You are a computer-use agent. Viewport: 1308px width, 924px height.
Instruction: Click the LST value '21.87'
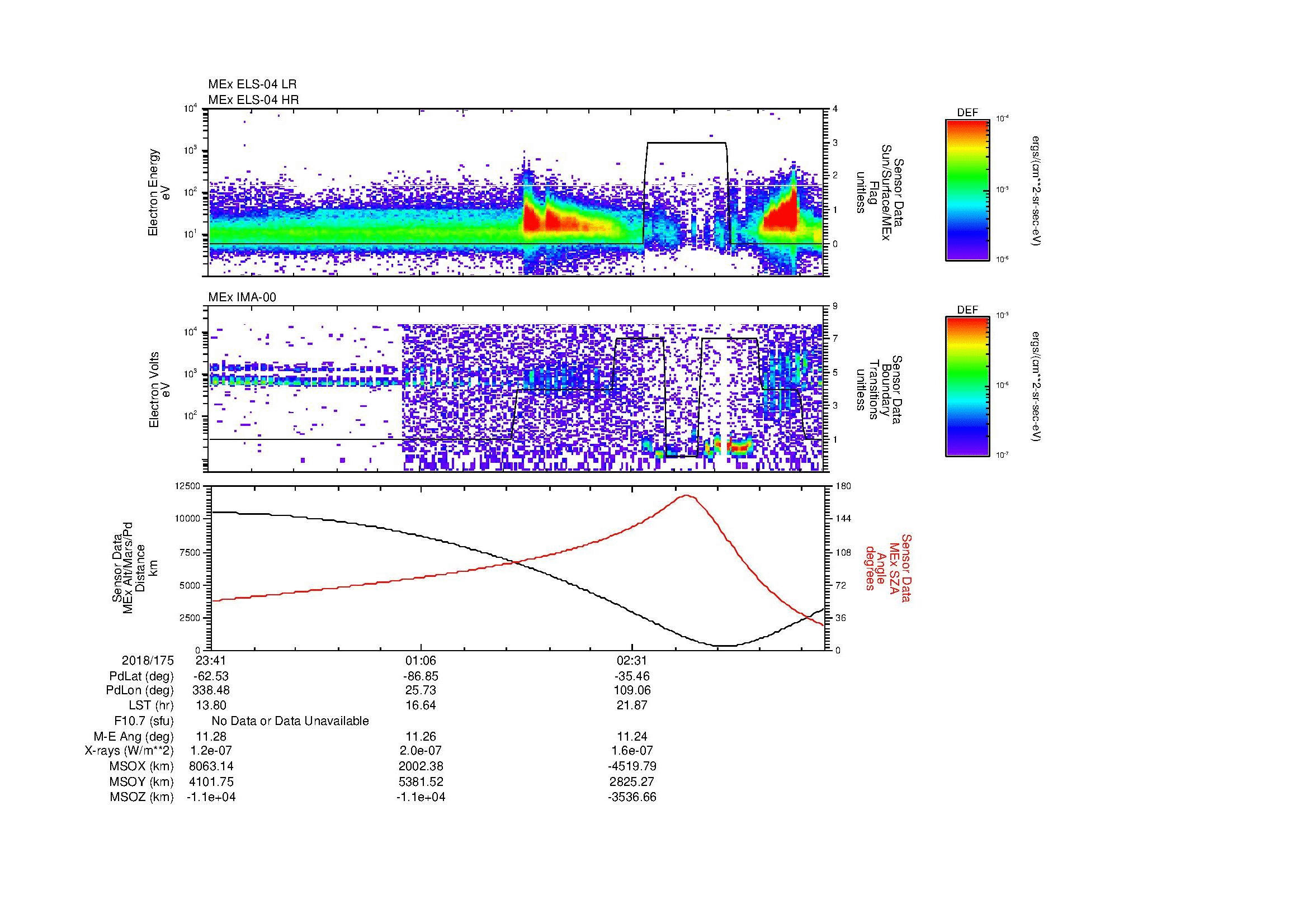[x=632, y=705]
